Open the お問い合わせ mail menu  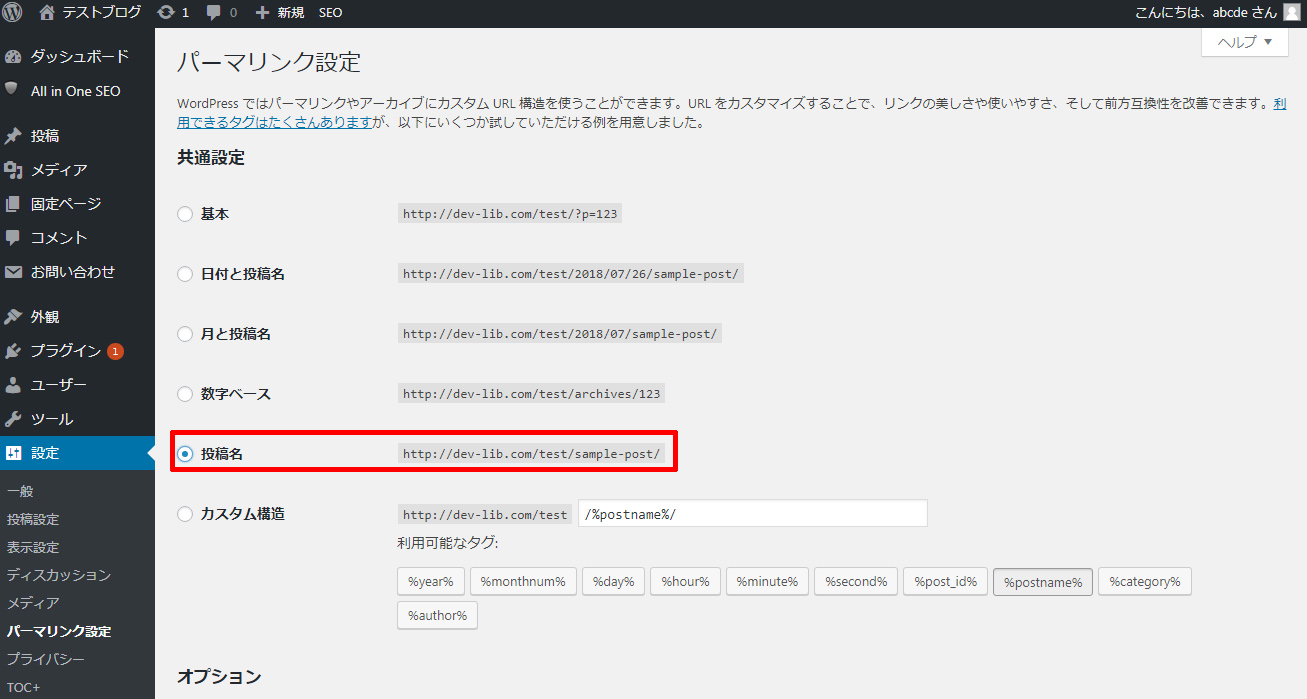coord(72,272)
